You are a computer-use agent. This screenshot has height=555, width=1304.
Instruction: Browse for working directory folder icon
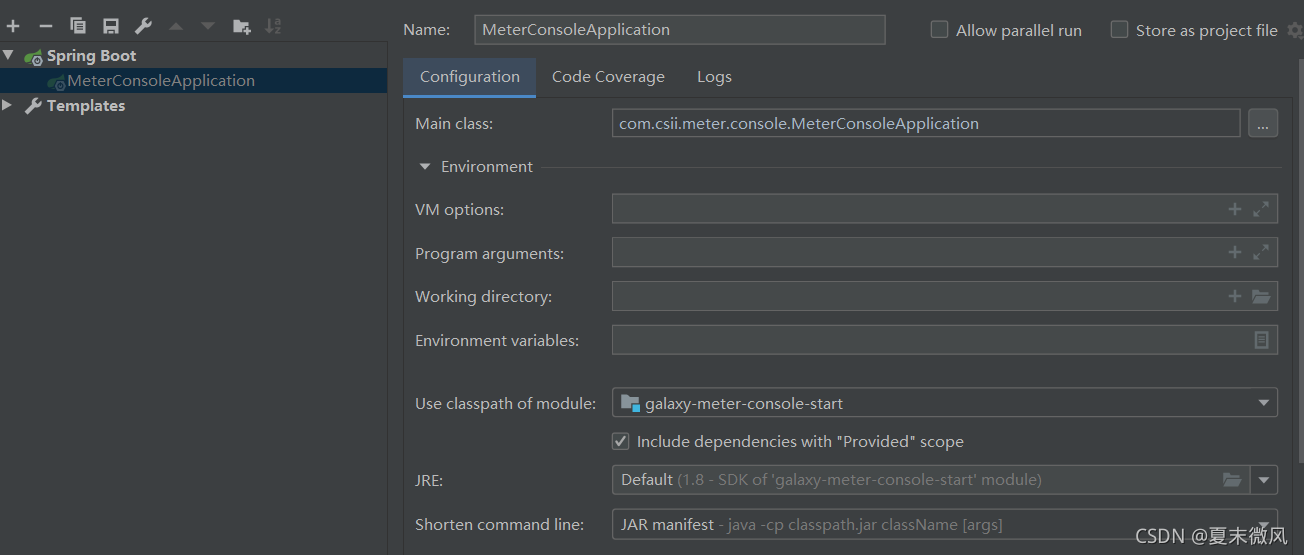point(1261,296)
